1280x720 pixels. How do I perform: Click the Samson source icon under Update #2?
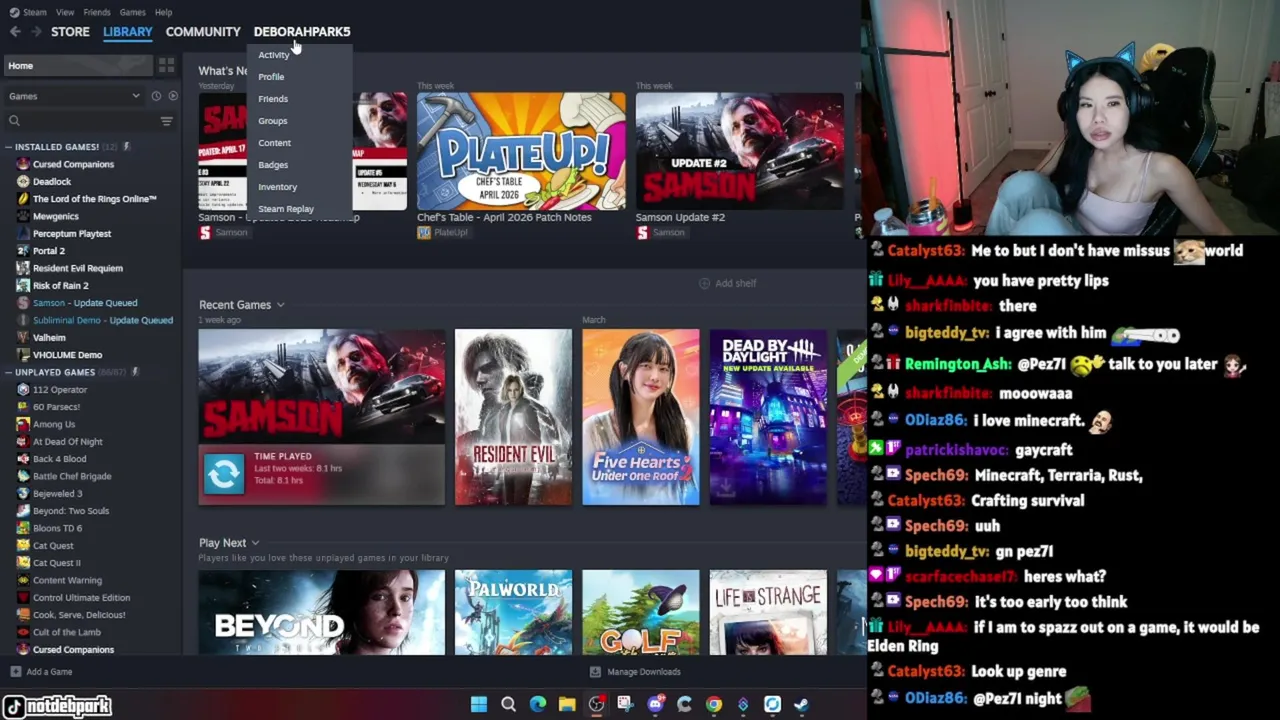click(642, 233)
